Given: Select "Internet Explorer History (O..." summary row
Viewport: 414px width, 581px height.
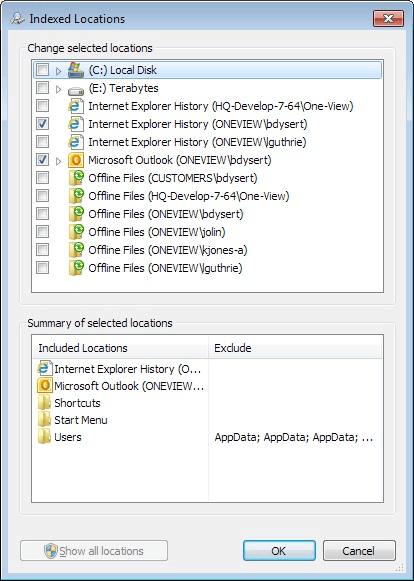Looking at the screenshot, I should [x=128, y=369].
